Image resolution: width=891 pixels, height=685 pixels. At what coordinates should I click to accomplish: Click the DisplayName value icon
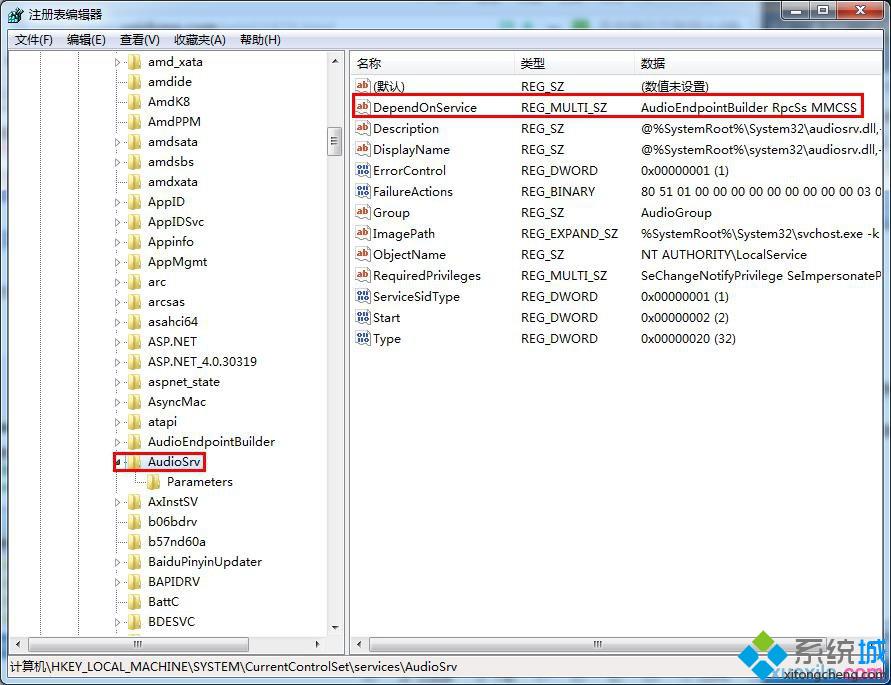tap(363, 149)
